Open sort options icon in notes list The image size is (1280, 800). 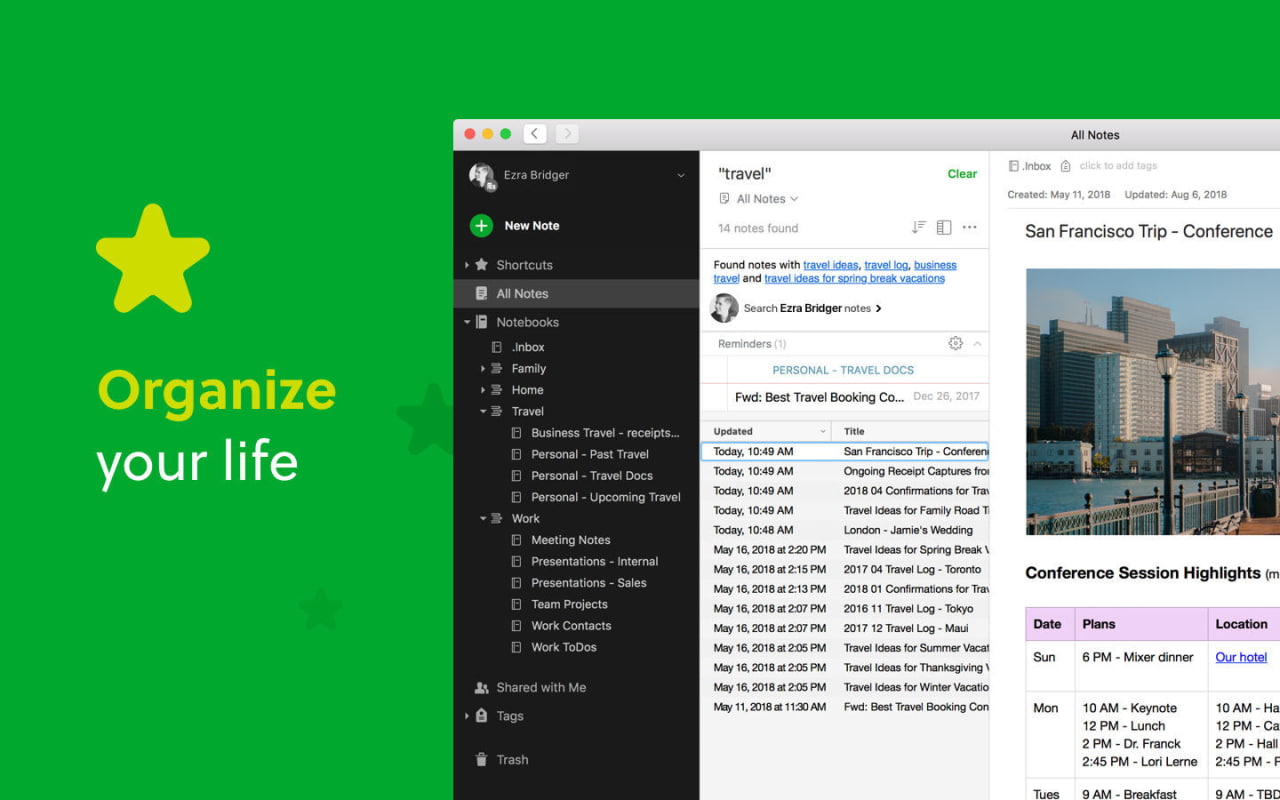918,228
